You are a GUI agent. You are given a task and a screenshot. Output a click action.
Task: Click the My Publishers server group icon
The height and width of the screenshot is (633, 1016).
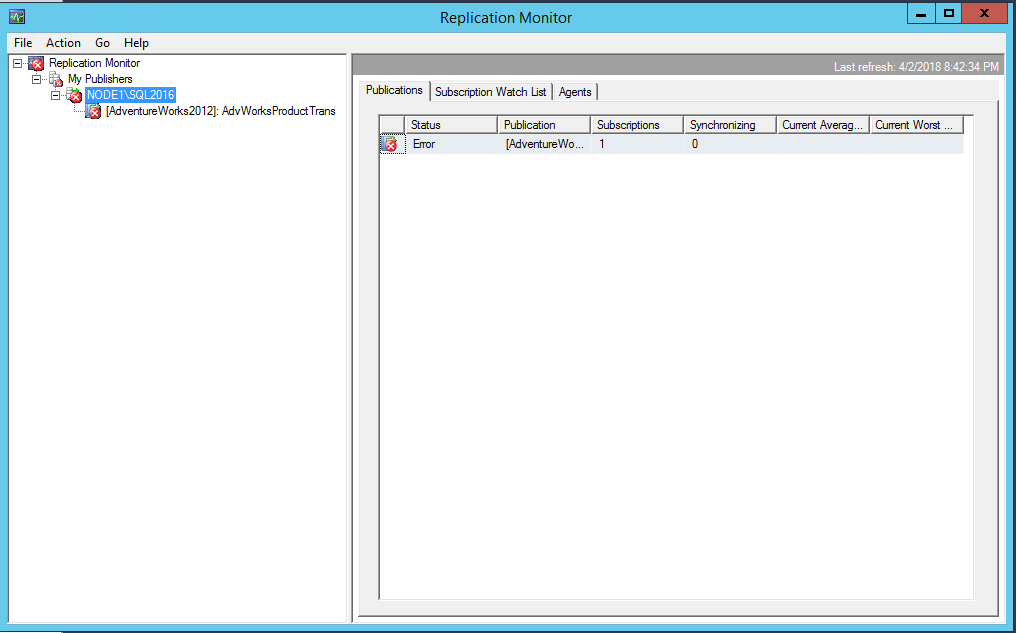click(56, 78)
